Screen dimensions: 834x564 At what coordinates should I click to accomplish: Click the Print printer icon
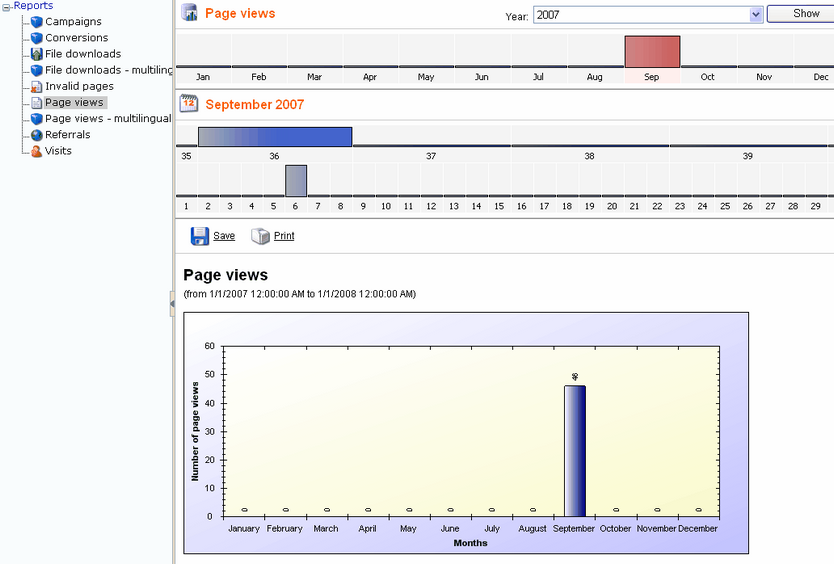point(261,236)
